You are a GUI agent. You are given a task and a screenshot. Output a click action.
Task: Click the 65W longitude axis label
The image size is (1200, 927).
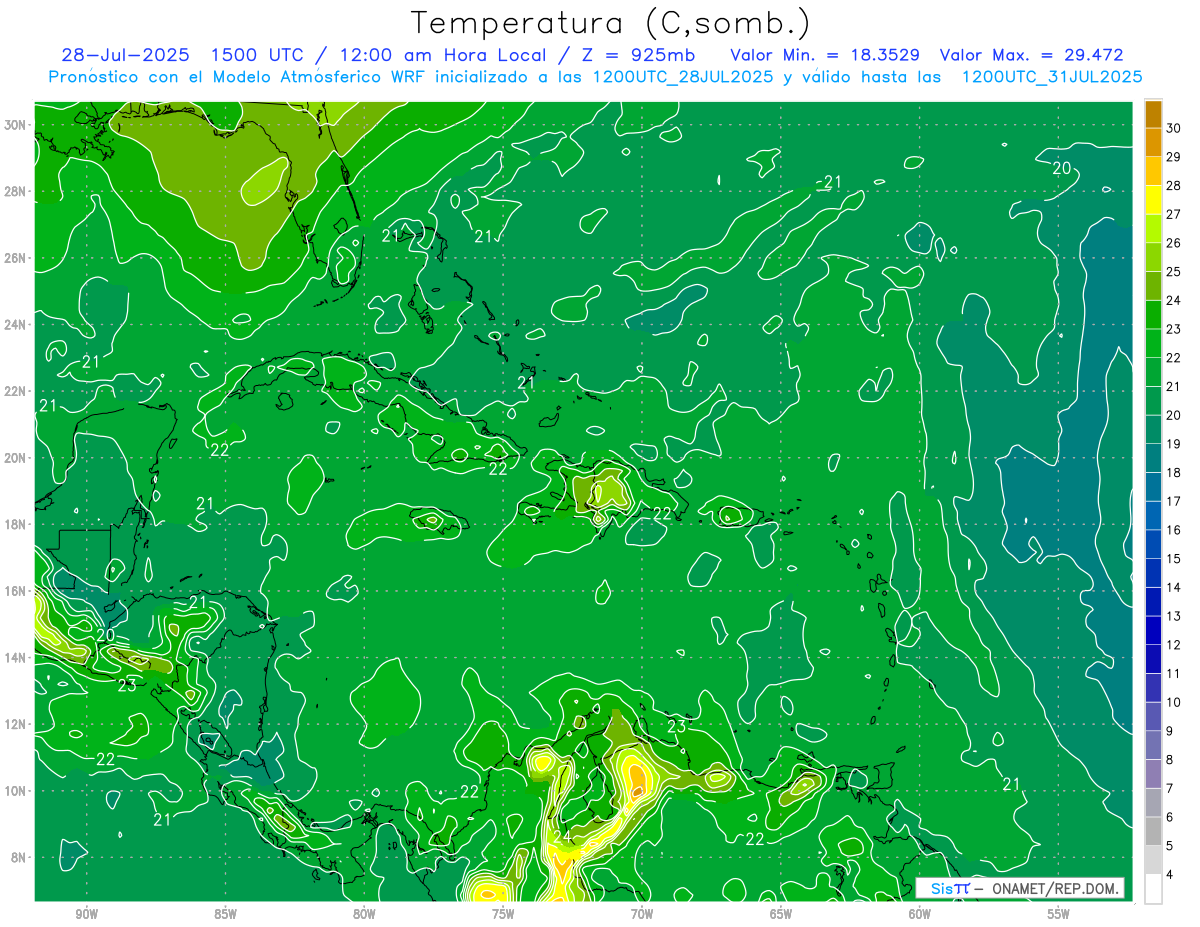tap(781, 914)
